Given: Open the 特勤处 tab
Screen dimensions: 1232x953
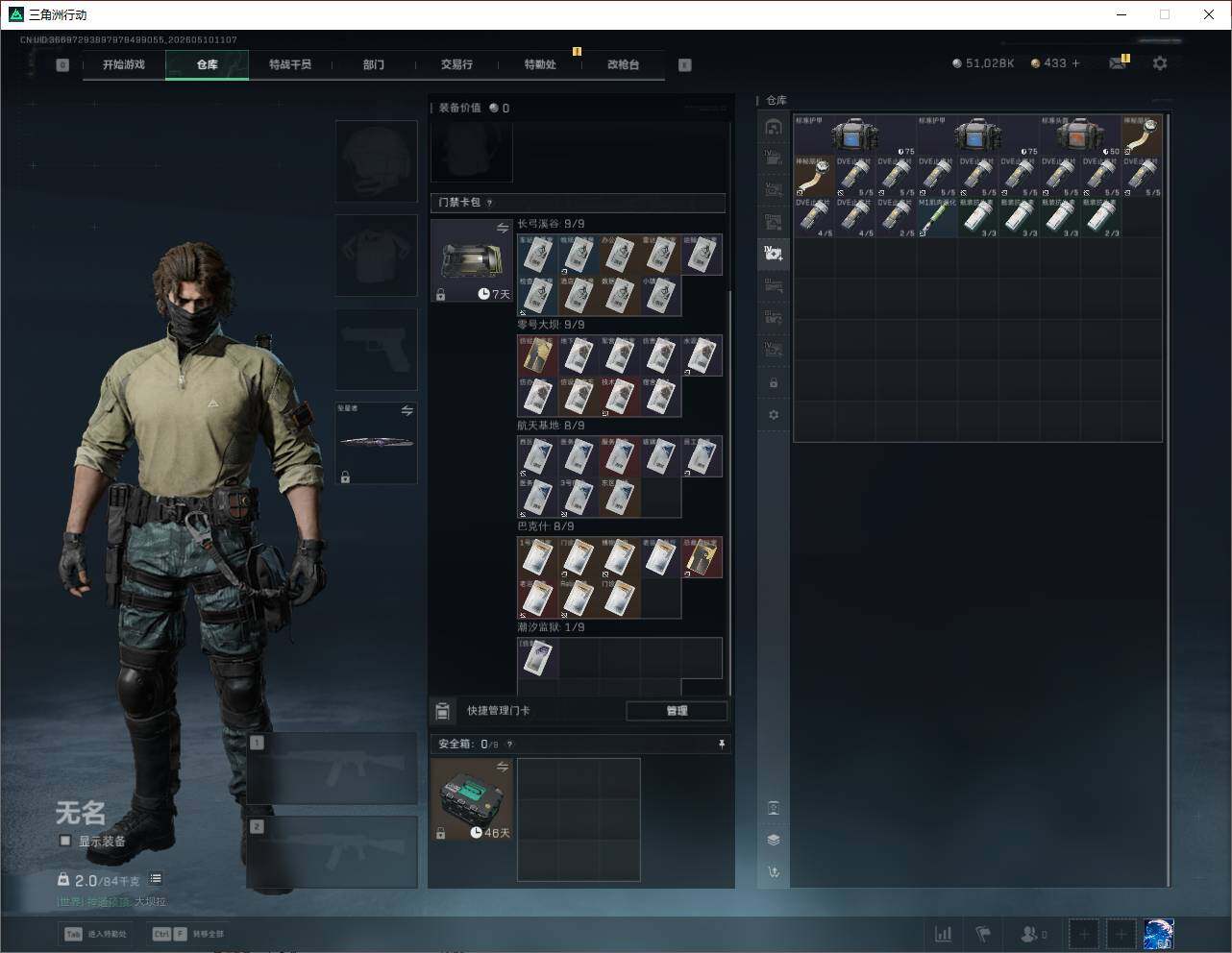Looking at the screenshot, I should (540, 64).
